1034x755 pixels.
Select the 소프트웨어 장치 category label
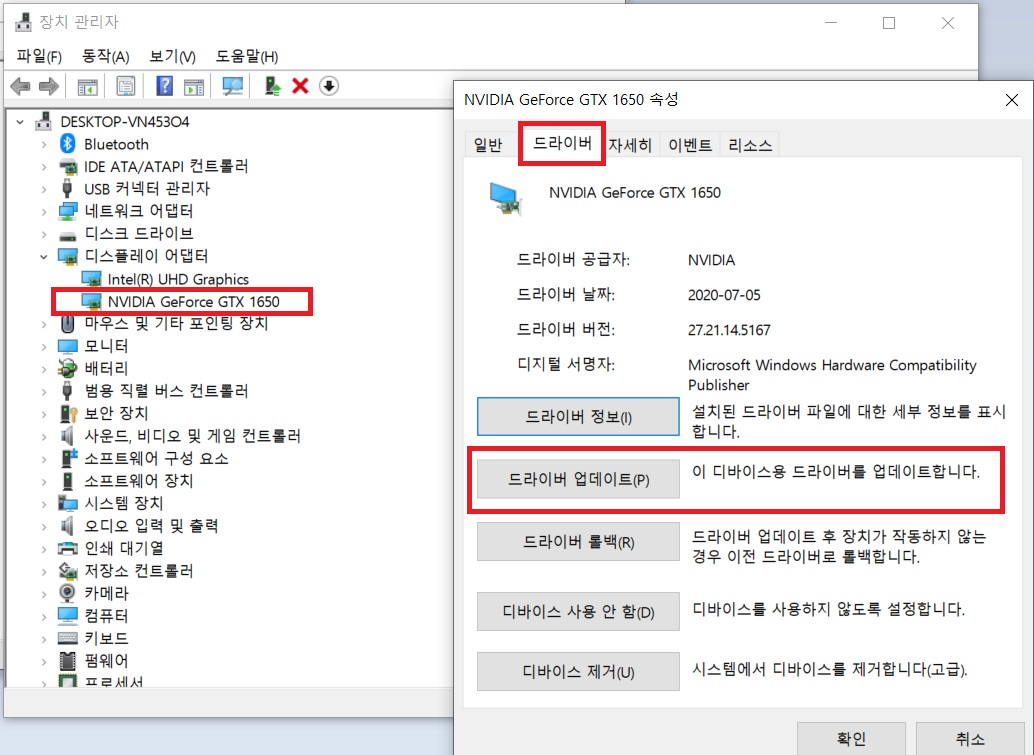click(138, 480)
